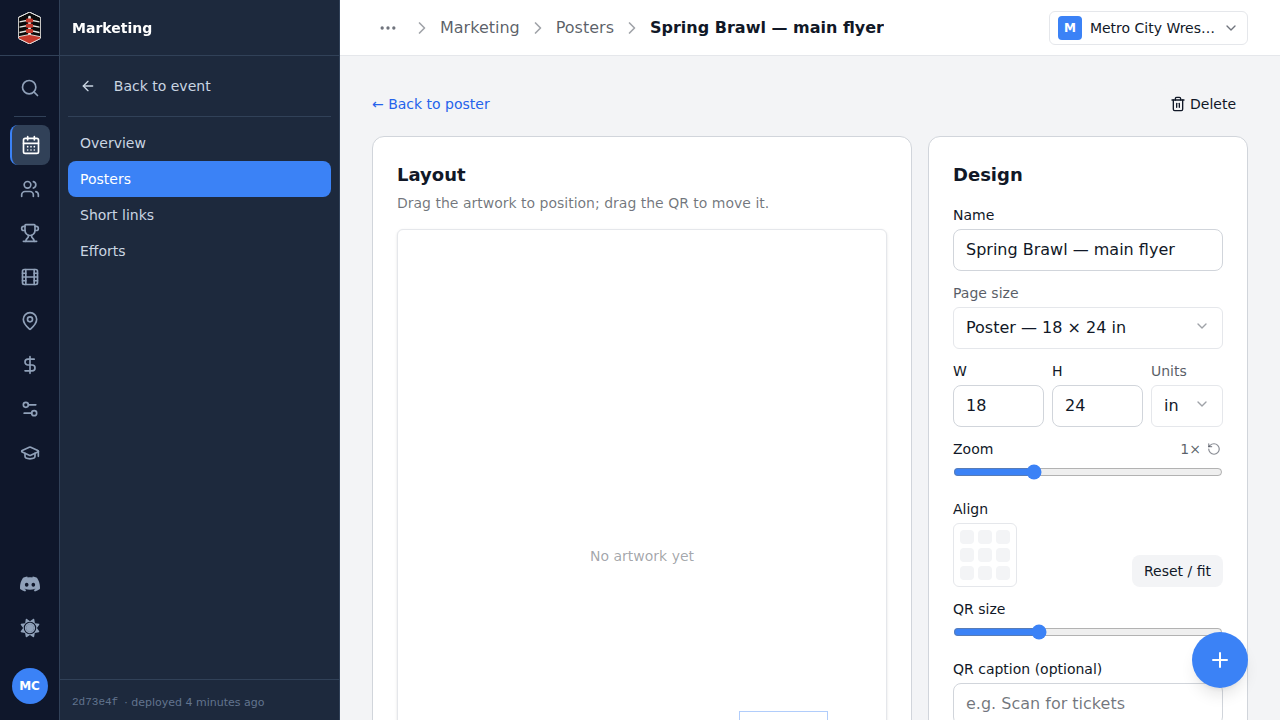The height and width of the screenshot is (720, 1280).
Task: Open the trophy icon section
Action: (x=30, y=233)
